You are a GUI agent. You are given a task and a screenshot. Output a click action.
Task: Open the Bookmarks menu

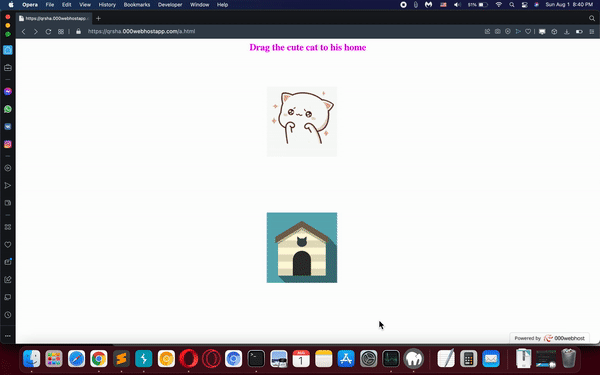coord(137,5)
